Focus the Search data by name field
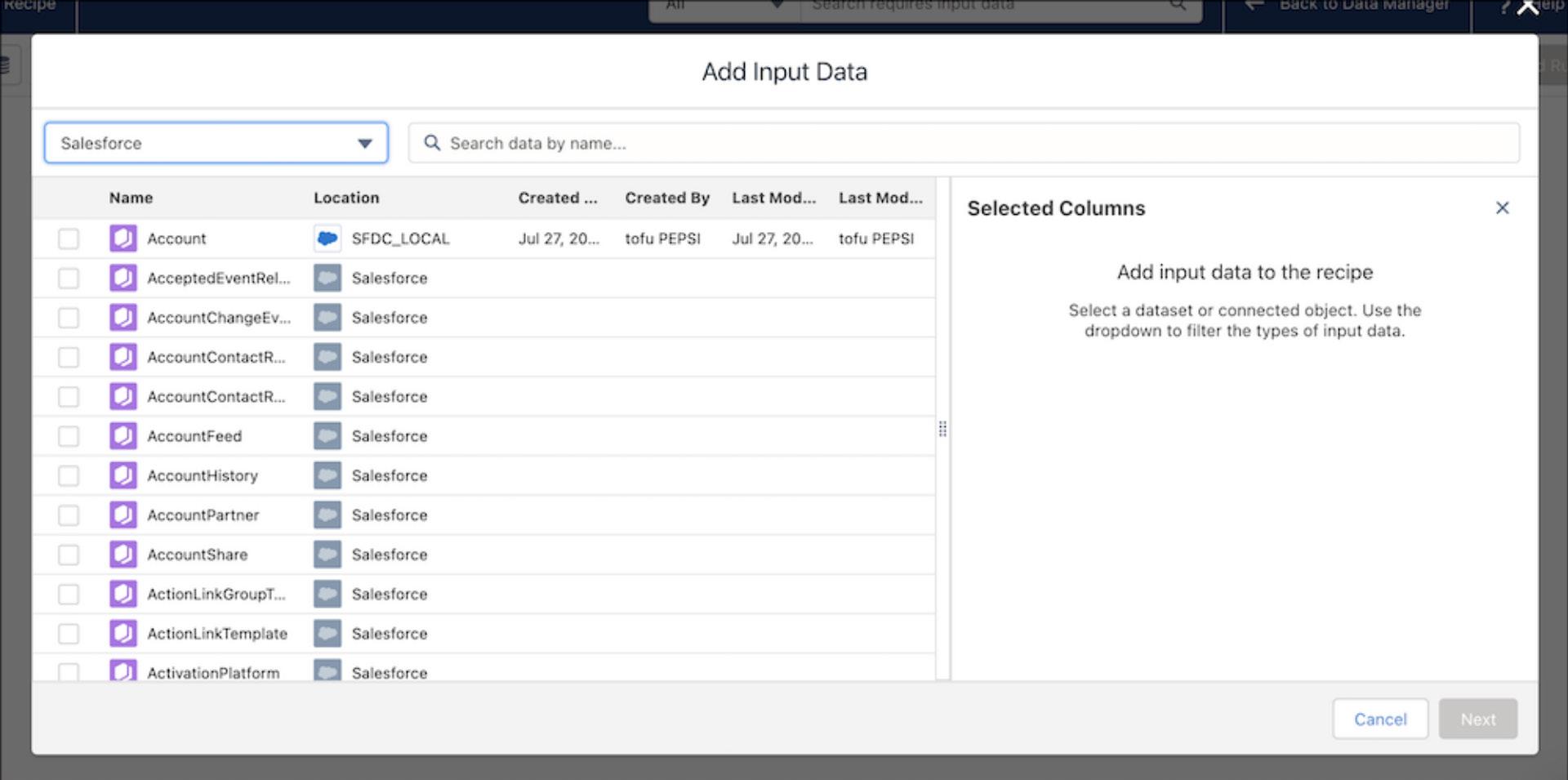Screen dimensions: 1568x780 (x=964, y=143)
